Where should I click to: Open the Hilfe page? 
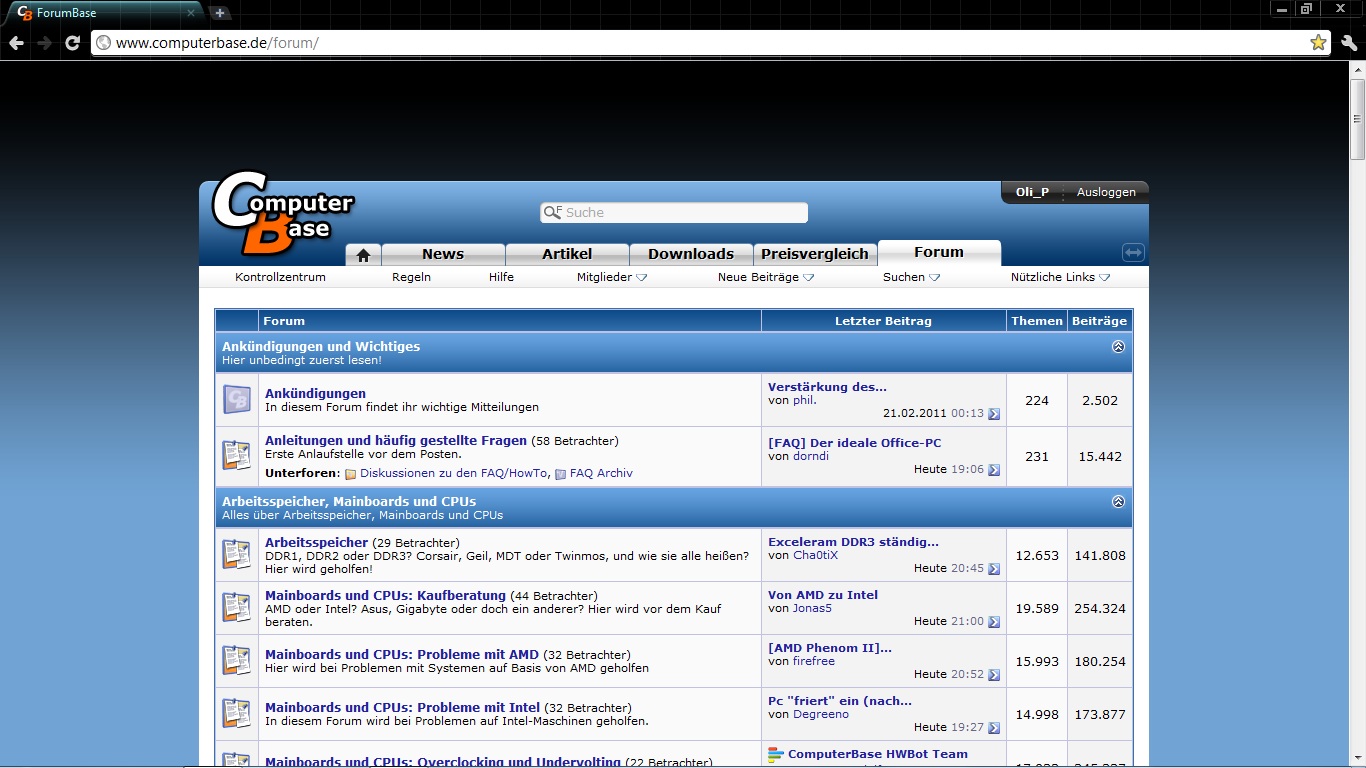pyautogui.click(x=501, y=277)
